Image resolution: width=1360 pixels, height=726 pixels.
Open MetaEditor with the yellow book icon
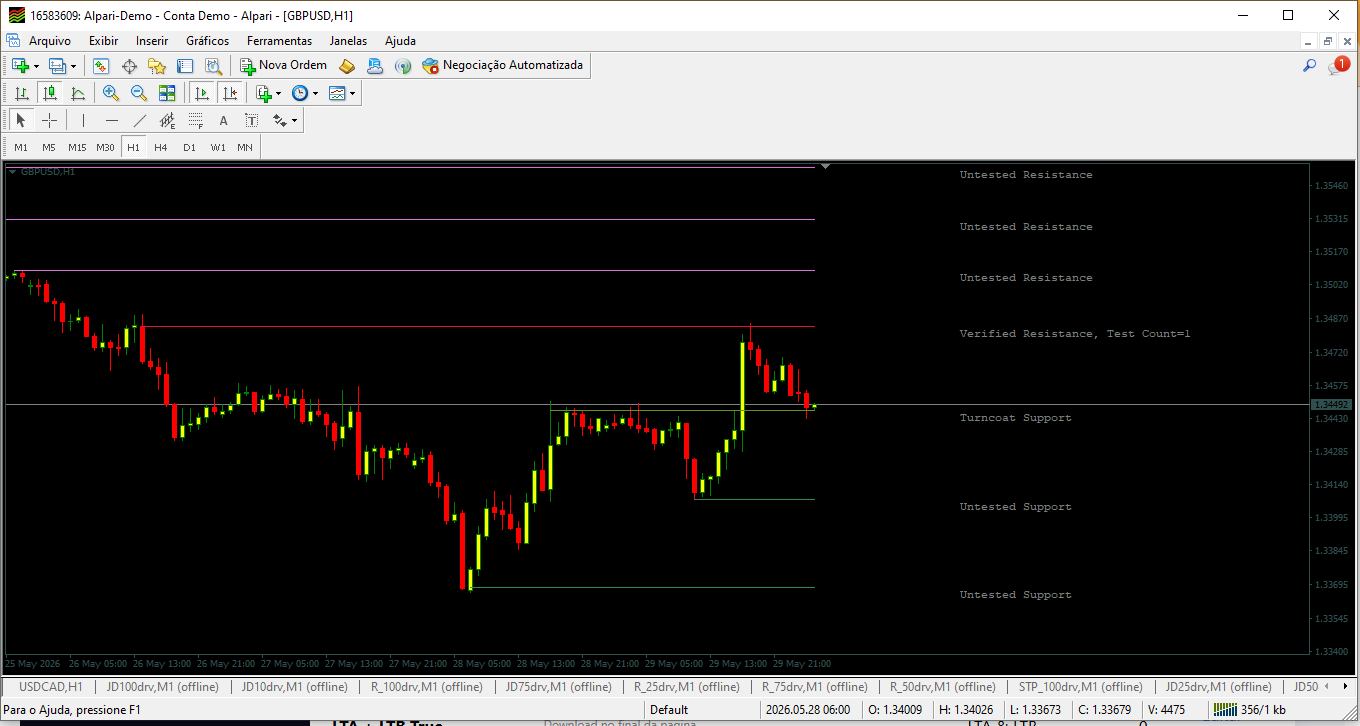347,66
